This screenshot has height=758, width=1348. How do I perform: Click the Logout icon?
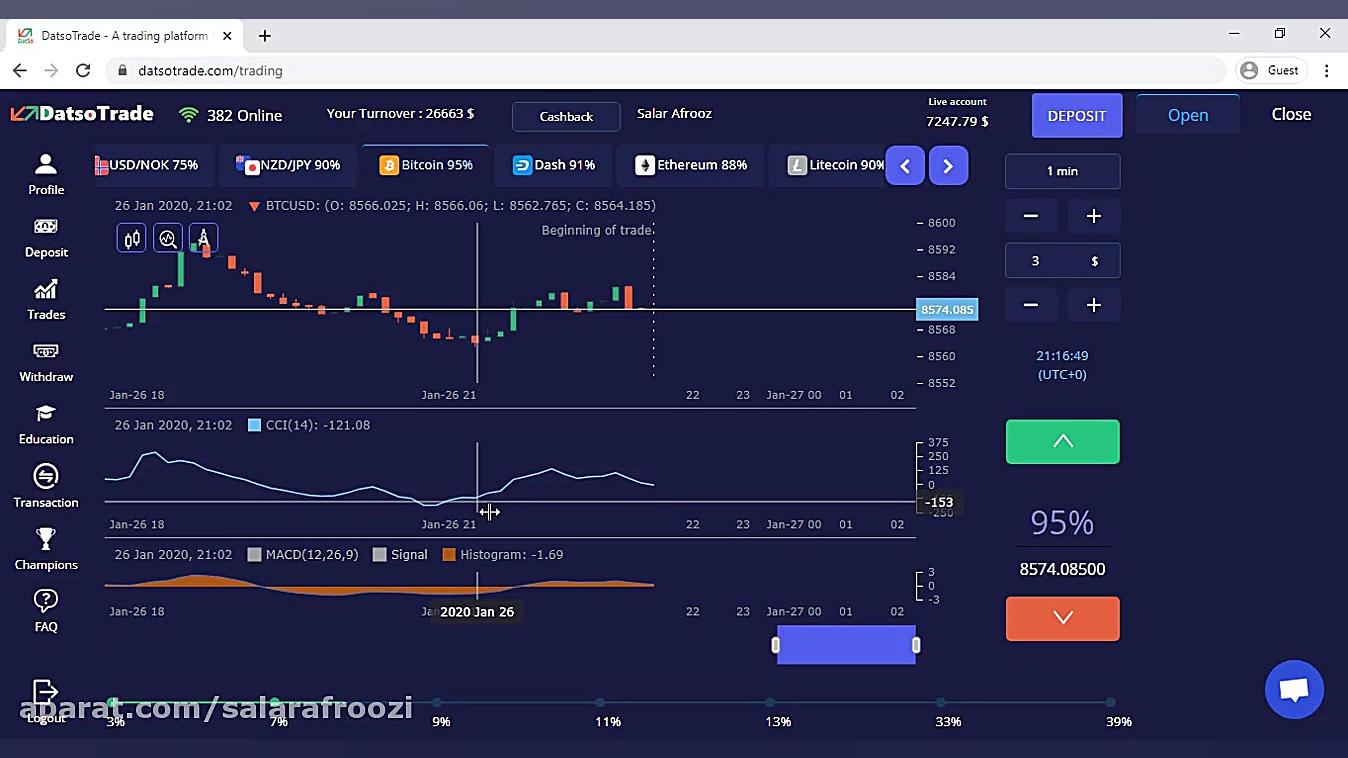(45, 692)
